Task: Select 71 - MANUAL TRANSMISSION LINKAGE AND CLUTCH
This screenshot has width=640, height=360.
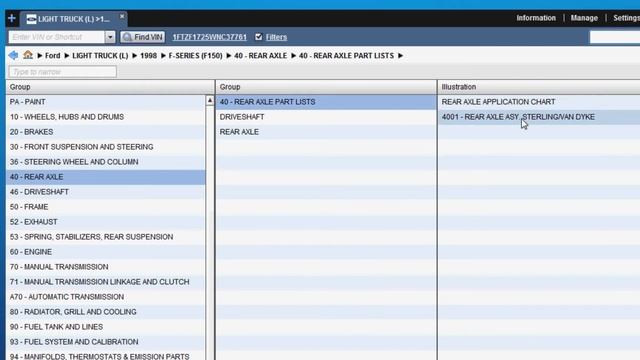Action: pos(106,282)
